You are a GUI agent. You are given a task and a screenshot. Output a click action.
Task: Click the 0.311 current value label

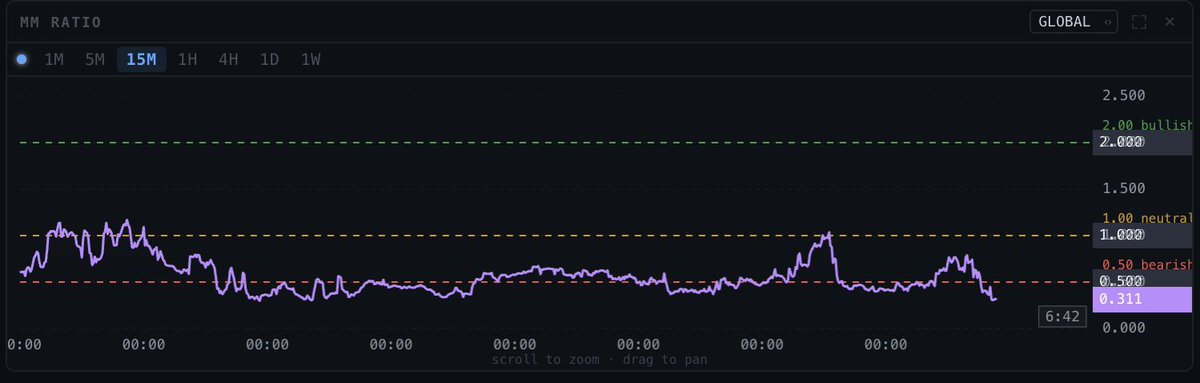(x=1142, y=299)
